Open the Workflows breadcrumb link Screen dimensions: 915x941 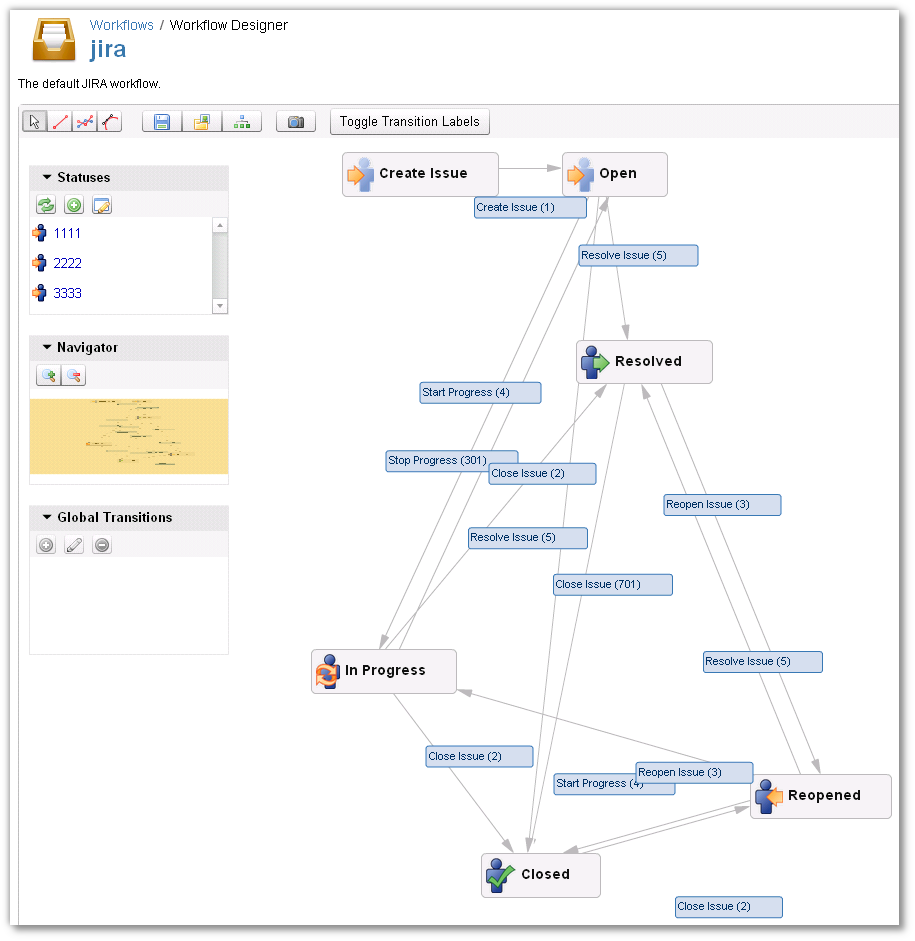click(121, 25)
